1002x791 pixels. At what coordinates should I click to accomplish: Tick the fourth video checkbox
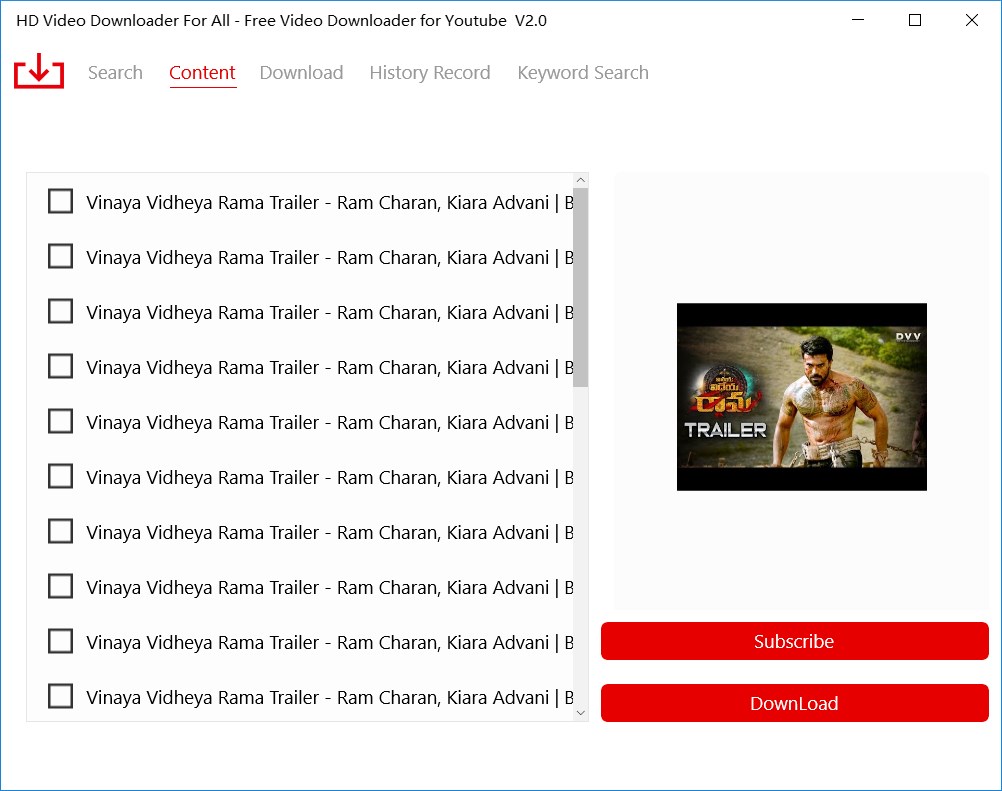[60, 366]
